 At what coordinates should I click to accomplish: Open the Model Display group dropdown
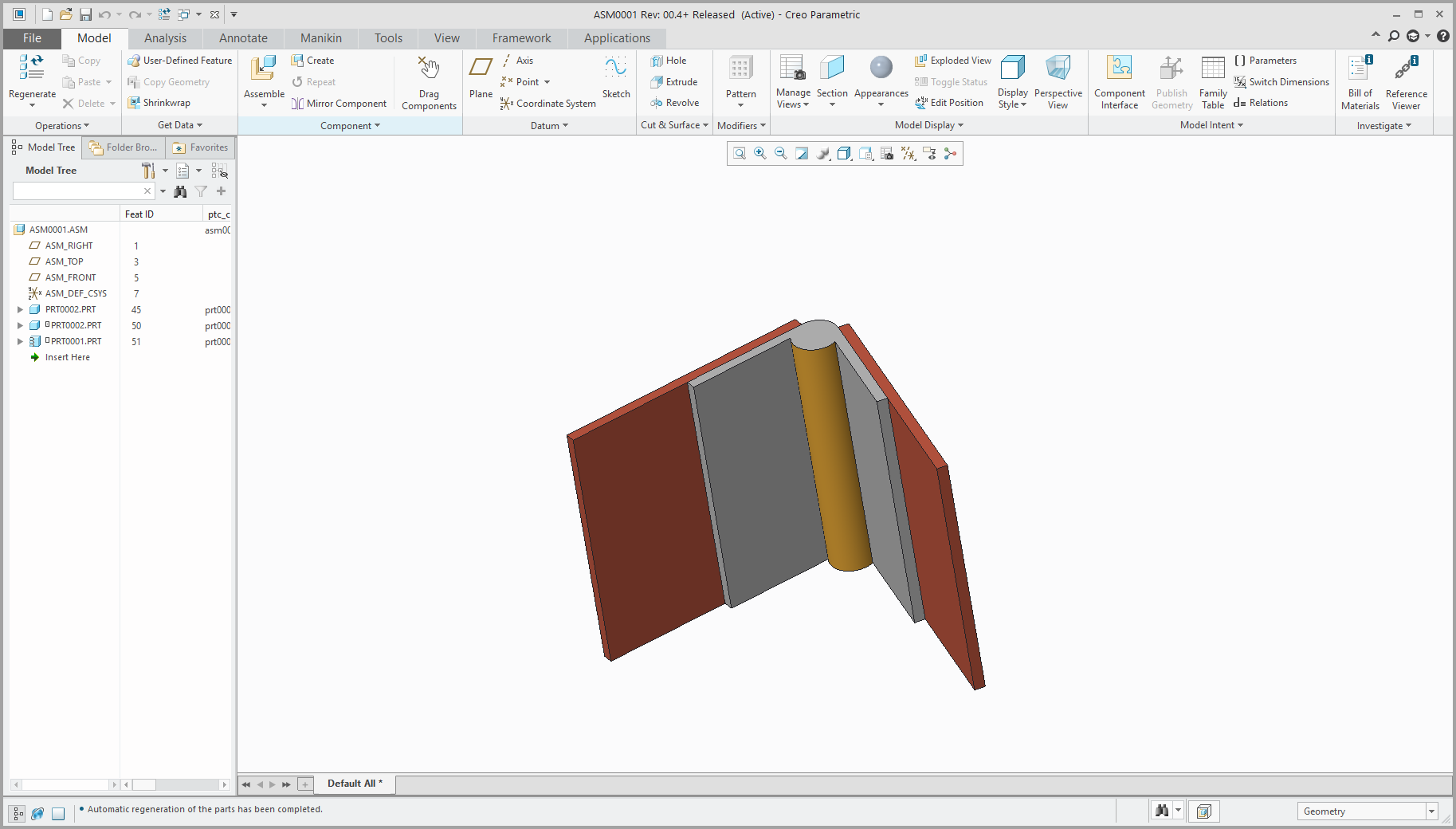(x=929, y=125)
